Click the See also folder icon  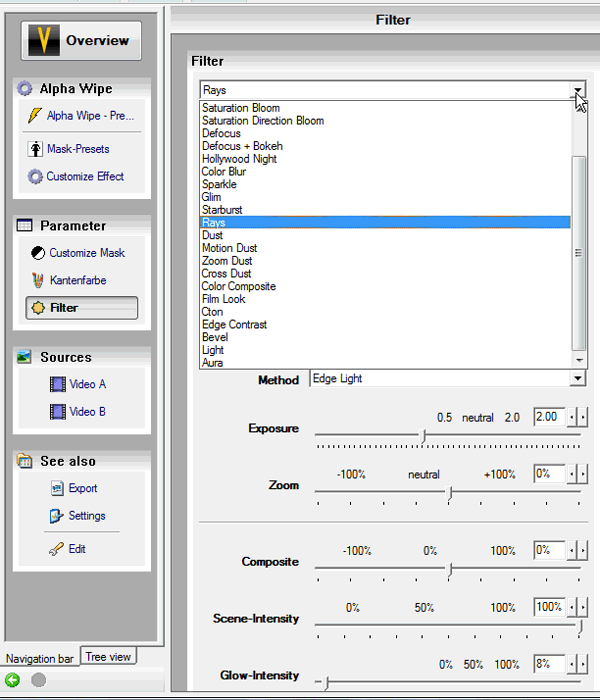(x=25, y=461)
